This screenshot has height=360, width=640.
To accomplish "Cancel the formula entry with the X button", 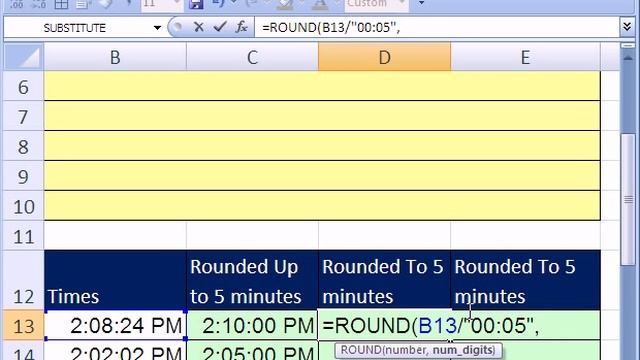I will [199, 27].
